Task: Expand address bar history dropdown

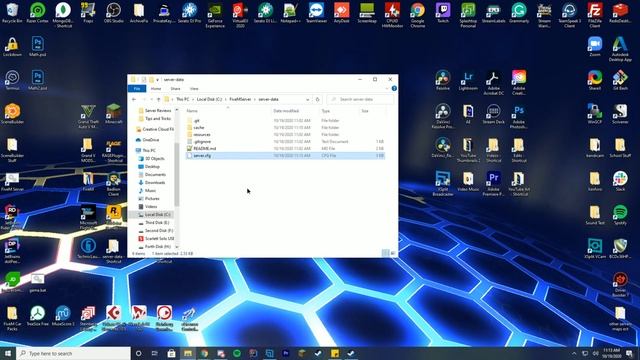Action: (x=307, y=99)
